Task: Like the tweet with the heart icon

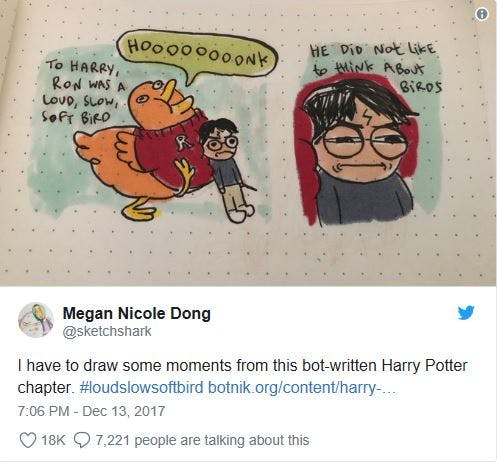Action: click(x=28, y=440)
